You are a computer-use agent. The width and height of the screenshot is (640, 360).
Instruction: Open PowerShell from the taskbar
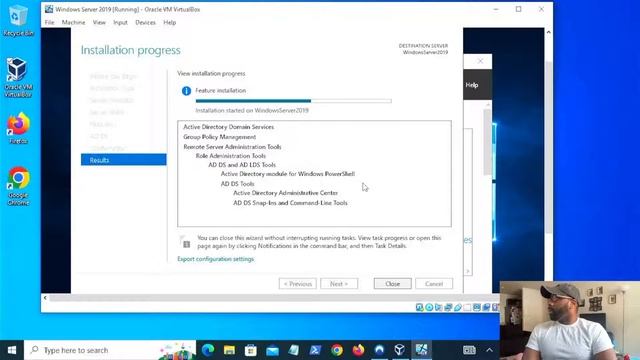[315, 350]
